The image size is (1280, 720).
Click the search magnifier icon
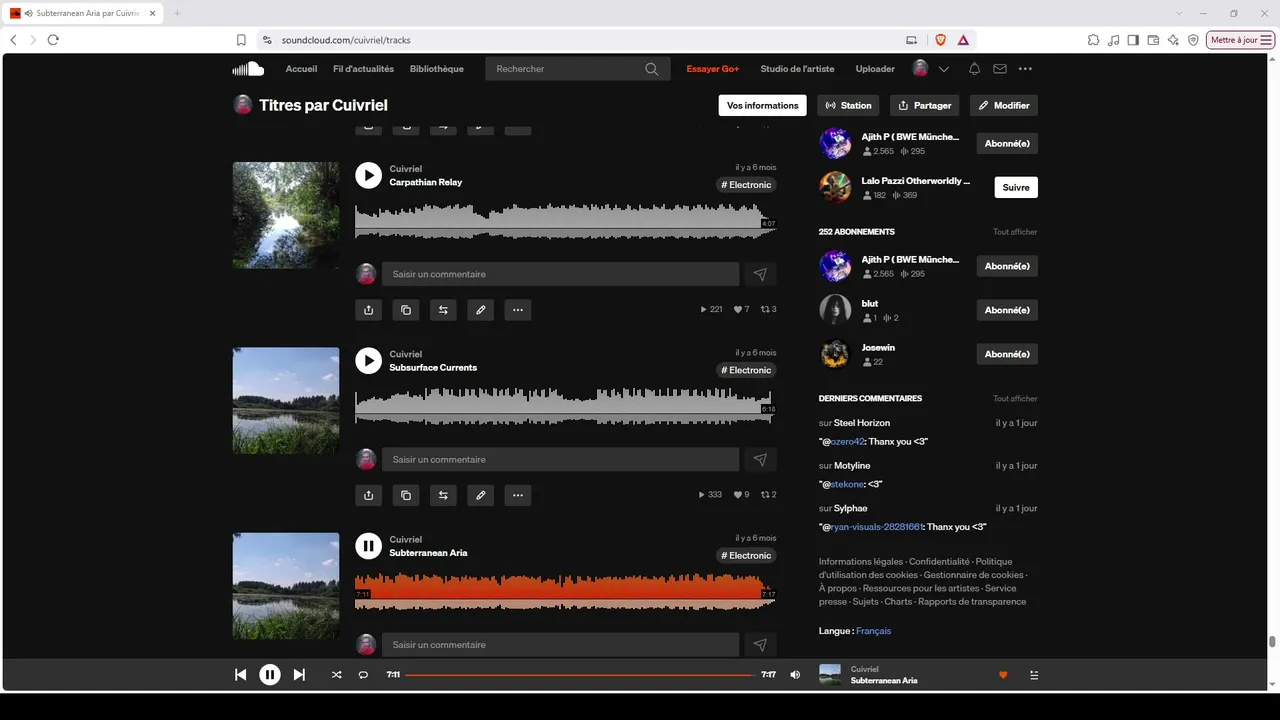[652, 69]
